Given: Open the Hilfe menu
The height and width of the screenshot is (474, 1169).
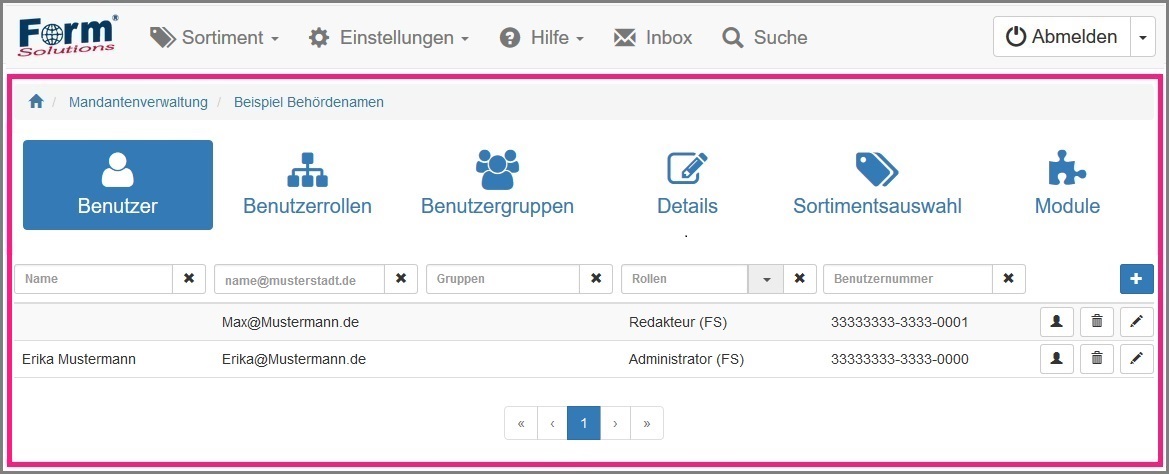Looking at the screenshot, I should pos(541,37).
